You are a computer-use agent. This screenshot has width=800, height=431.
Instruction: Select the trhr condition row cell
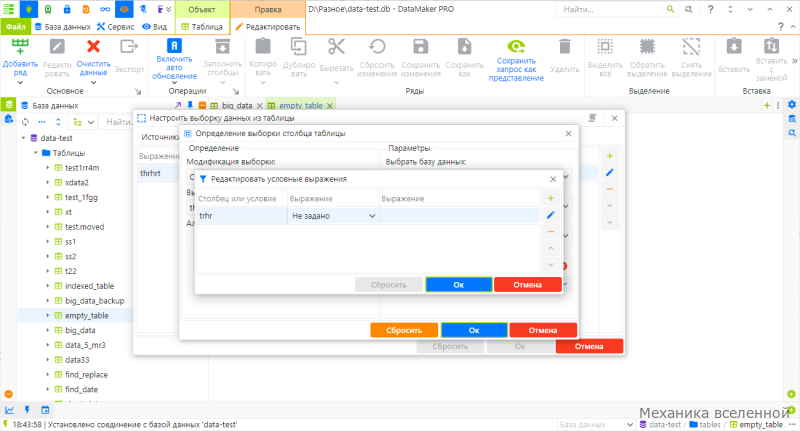tap(242, 216)
